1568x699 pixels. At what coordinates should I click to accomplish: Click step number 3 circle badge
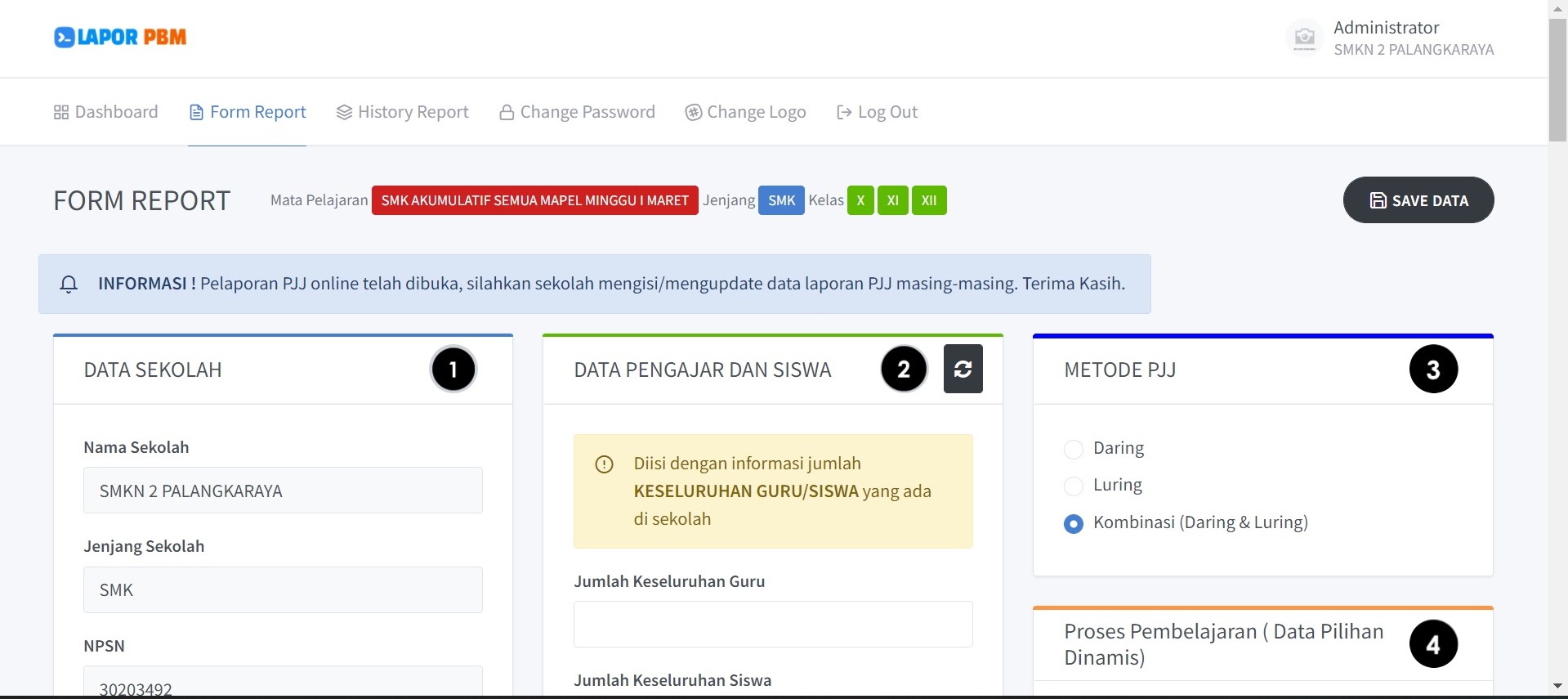(x=1432, y=370)
